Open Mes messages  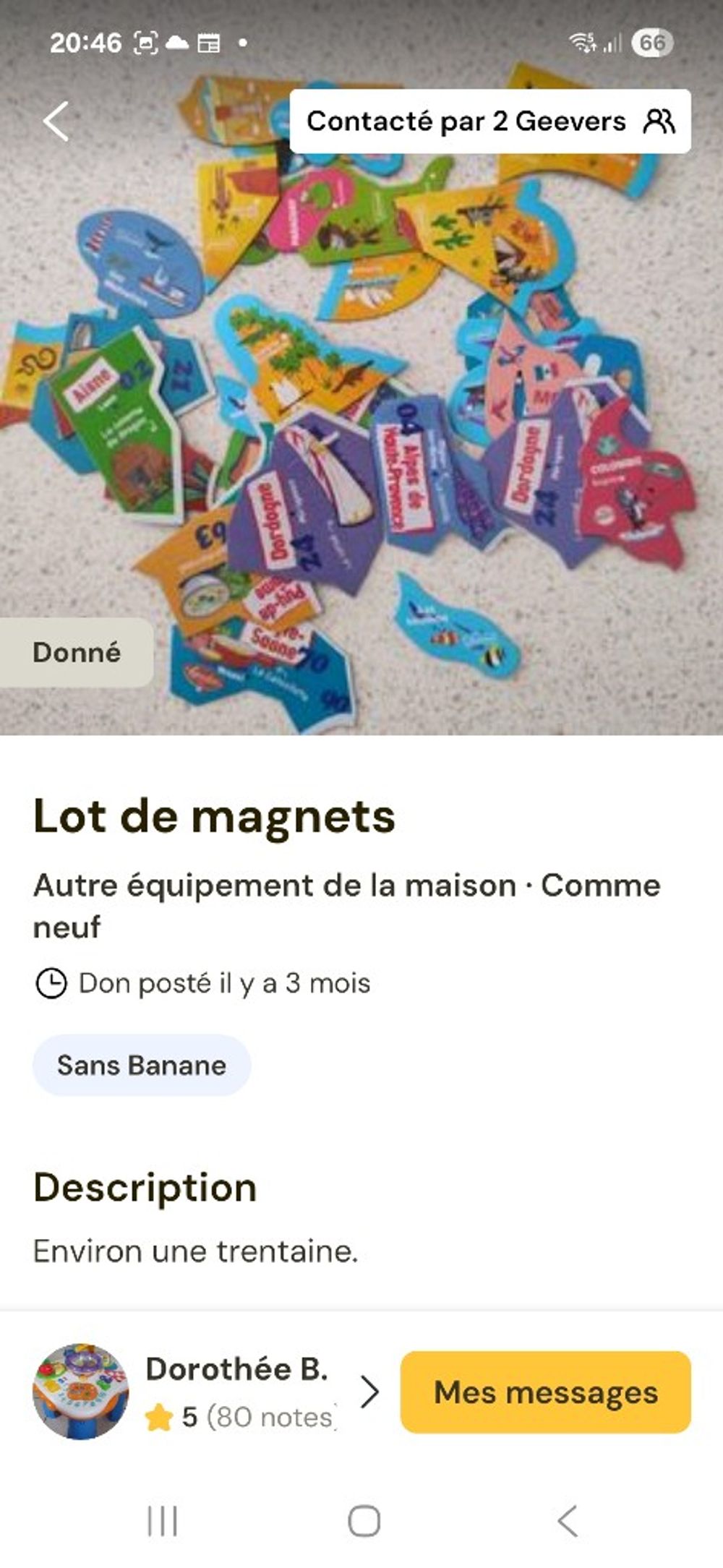[x=545, y=1392]
